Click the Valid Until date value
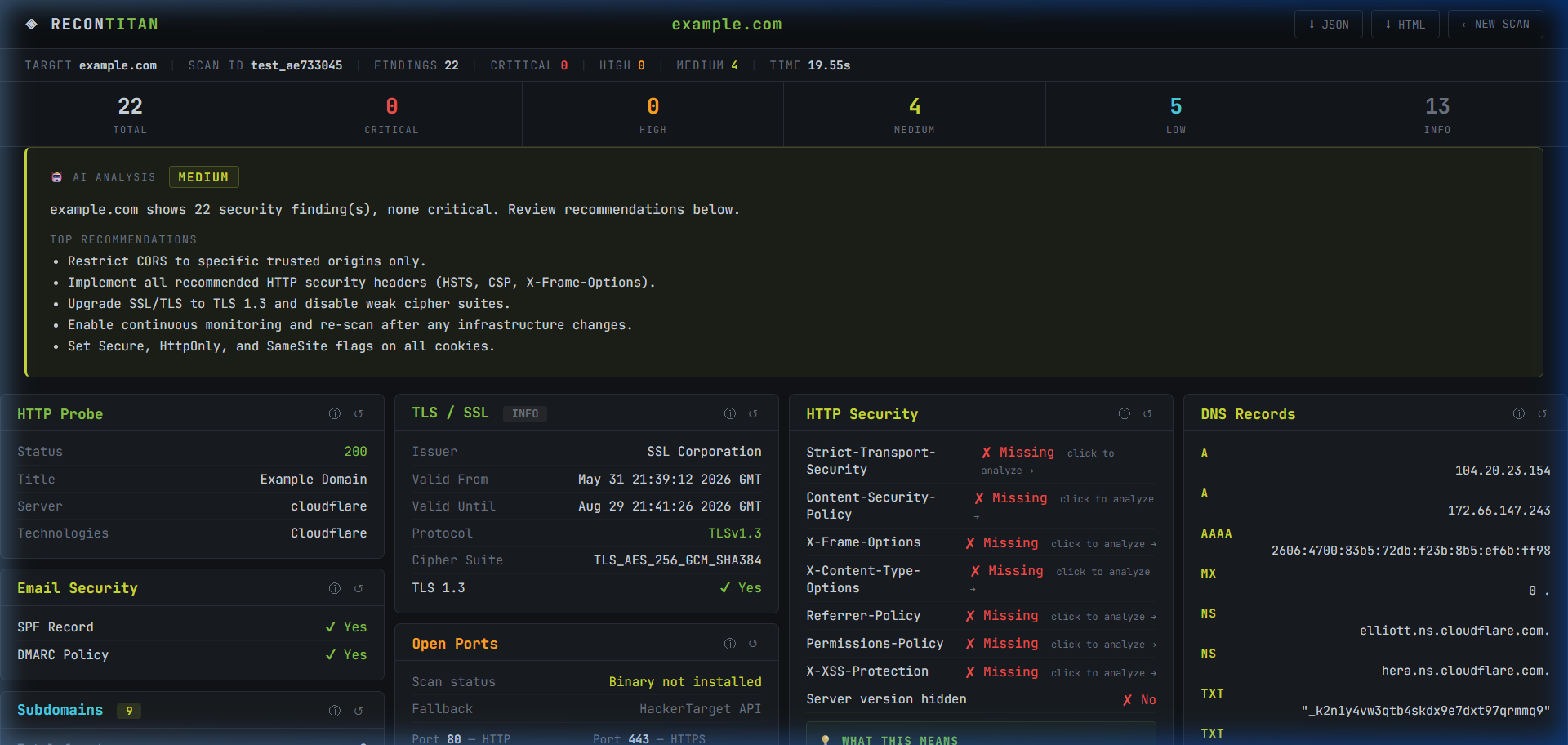 pyautogui.click(x=670, y=506)
